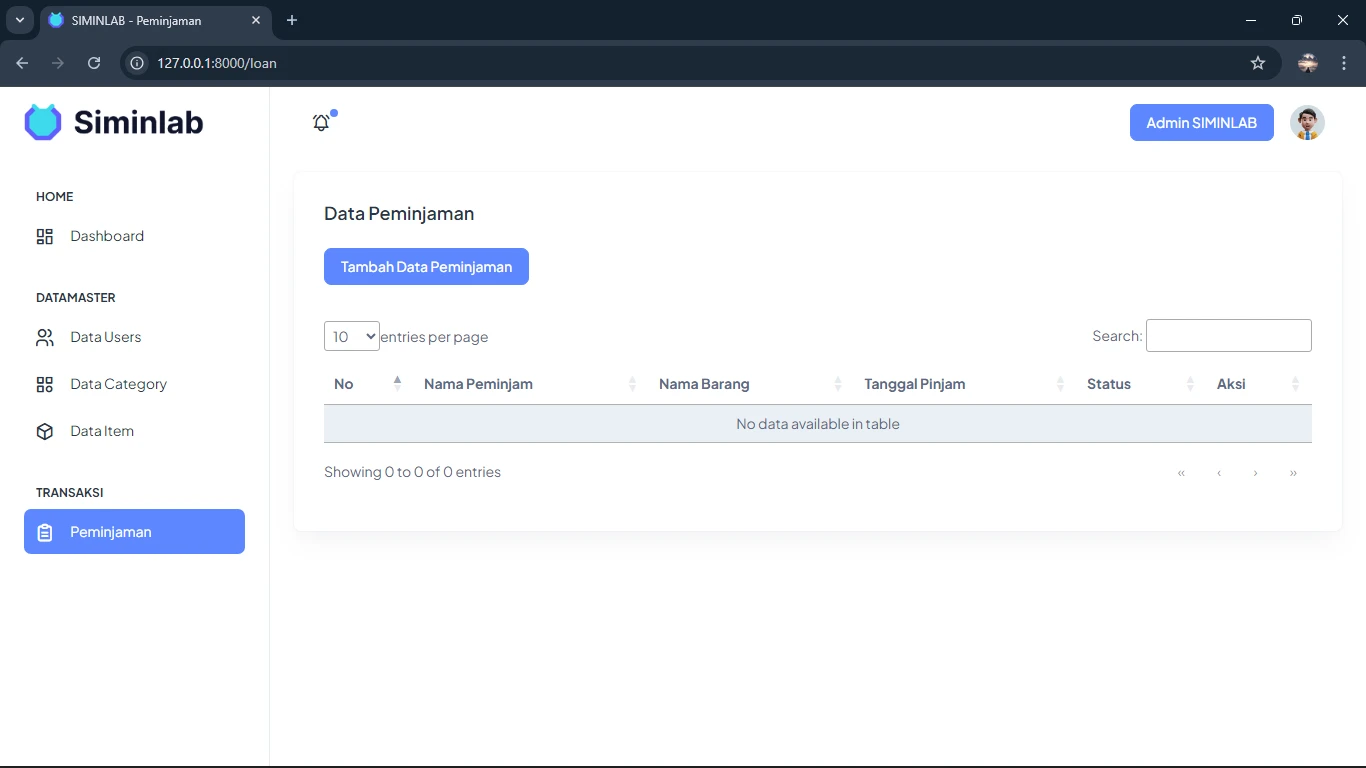Open Data Category in sidebar
This screenshot has height=768, width=1366.
click(118, 384)
